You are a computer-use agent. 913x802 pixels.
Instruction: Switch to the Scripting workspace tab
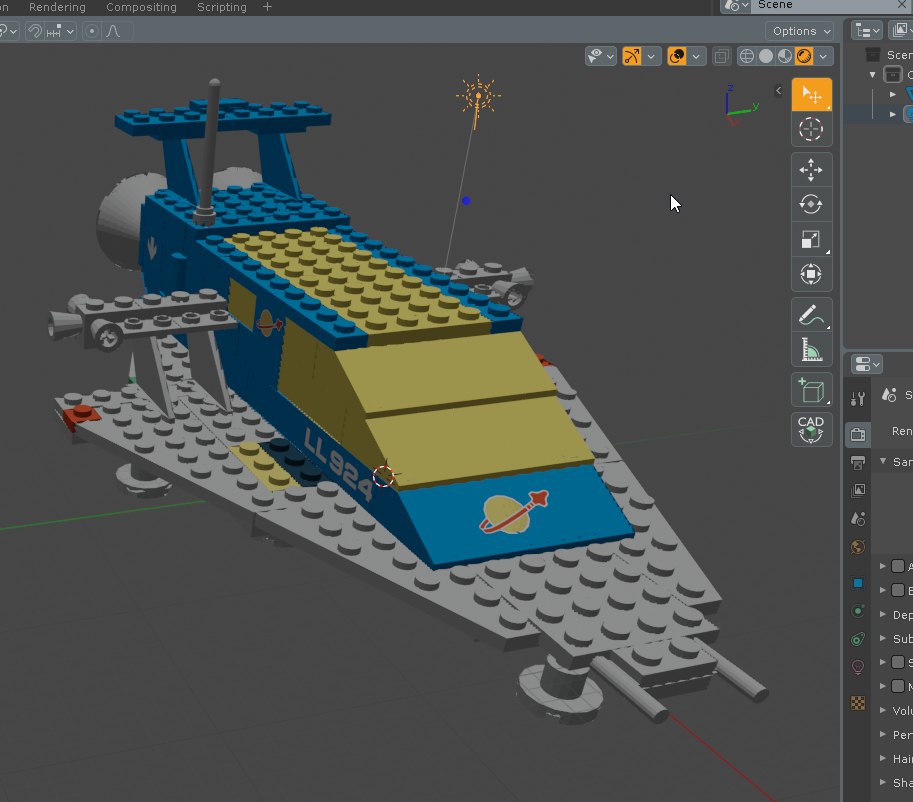pyautogui.click(x=222, y=7)
